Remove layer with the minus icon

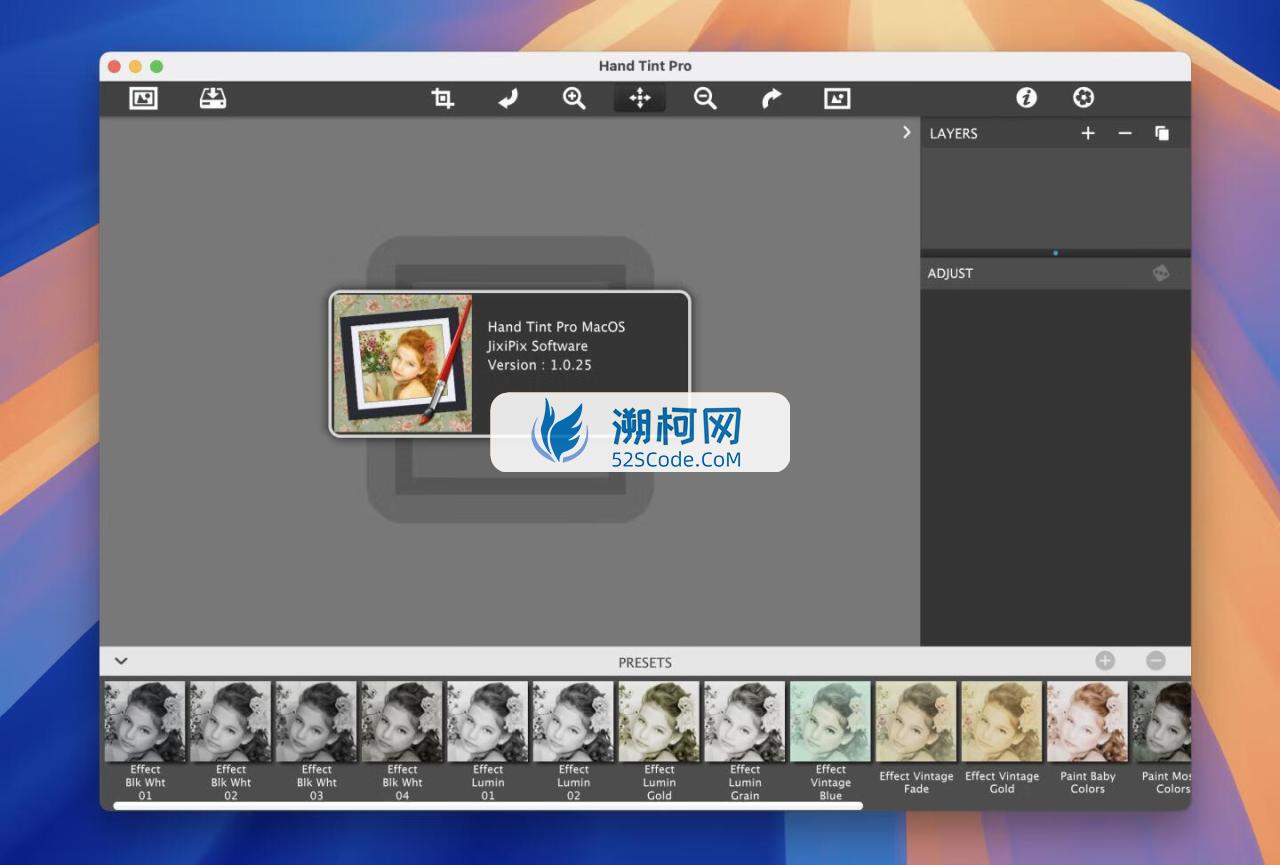(1125, 133)
